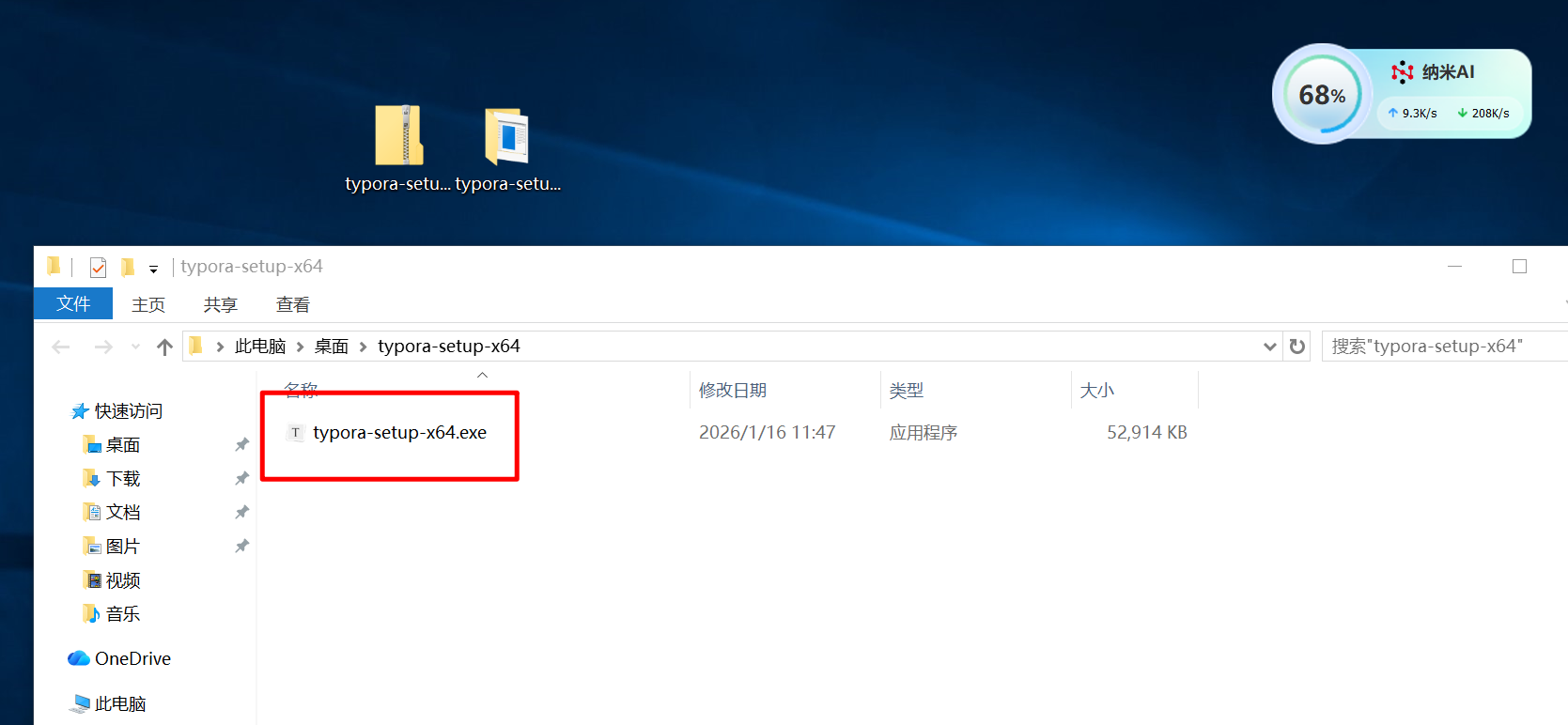The image size is (1568, 725).
Task: Refresh the current folder view
Action: tap(1297, 347)
